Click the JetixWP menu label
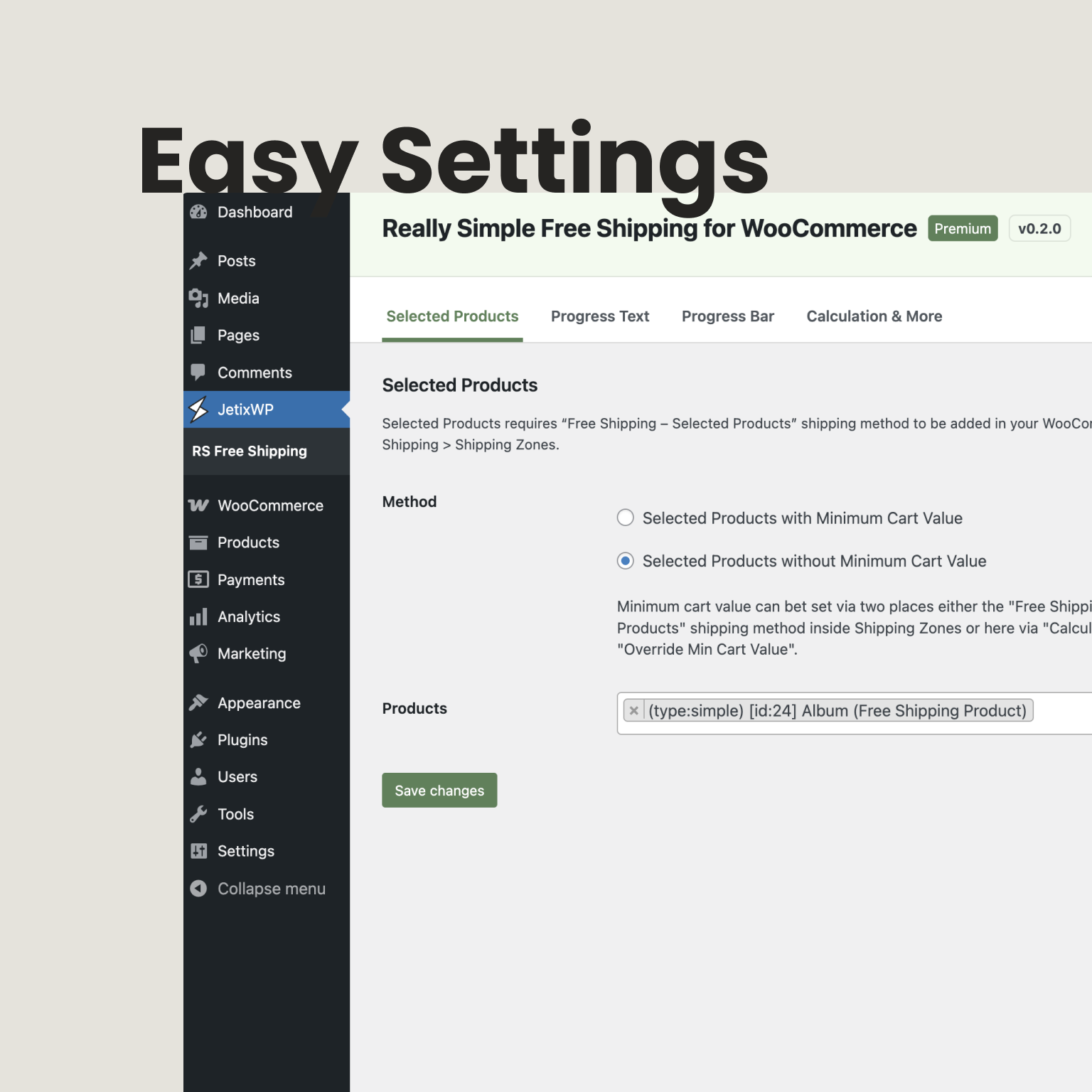Screen dimensions: 1092x1092 [245, 409]
